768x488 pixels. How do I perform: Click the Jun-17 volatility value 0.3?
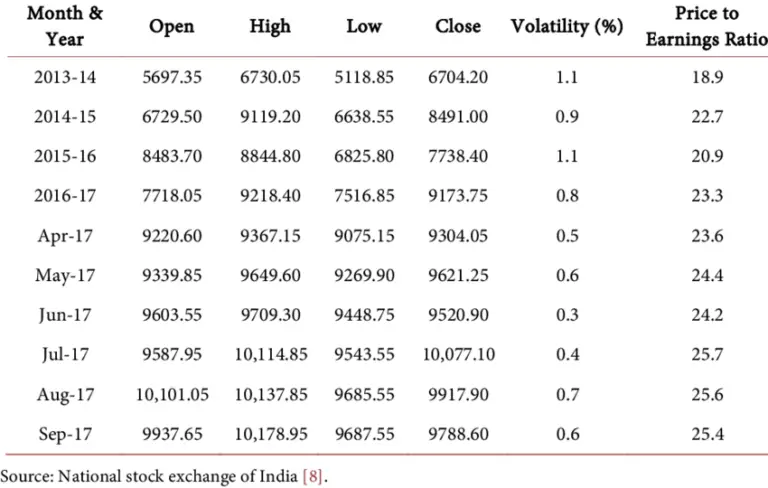point(567,316)
